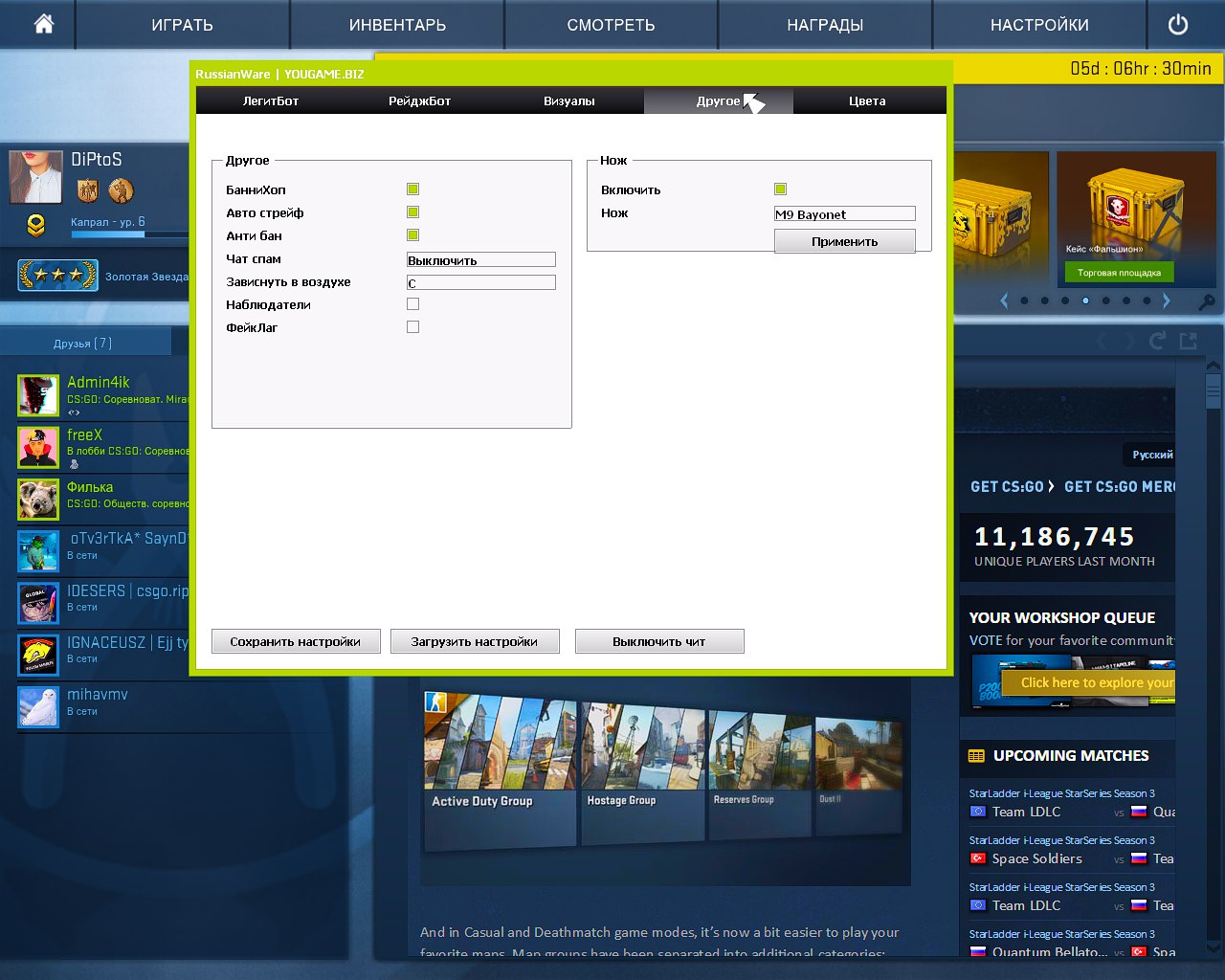Click the Применить button
The image size is (1225, 980).
pos(845,241)
